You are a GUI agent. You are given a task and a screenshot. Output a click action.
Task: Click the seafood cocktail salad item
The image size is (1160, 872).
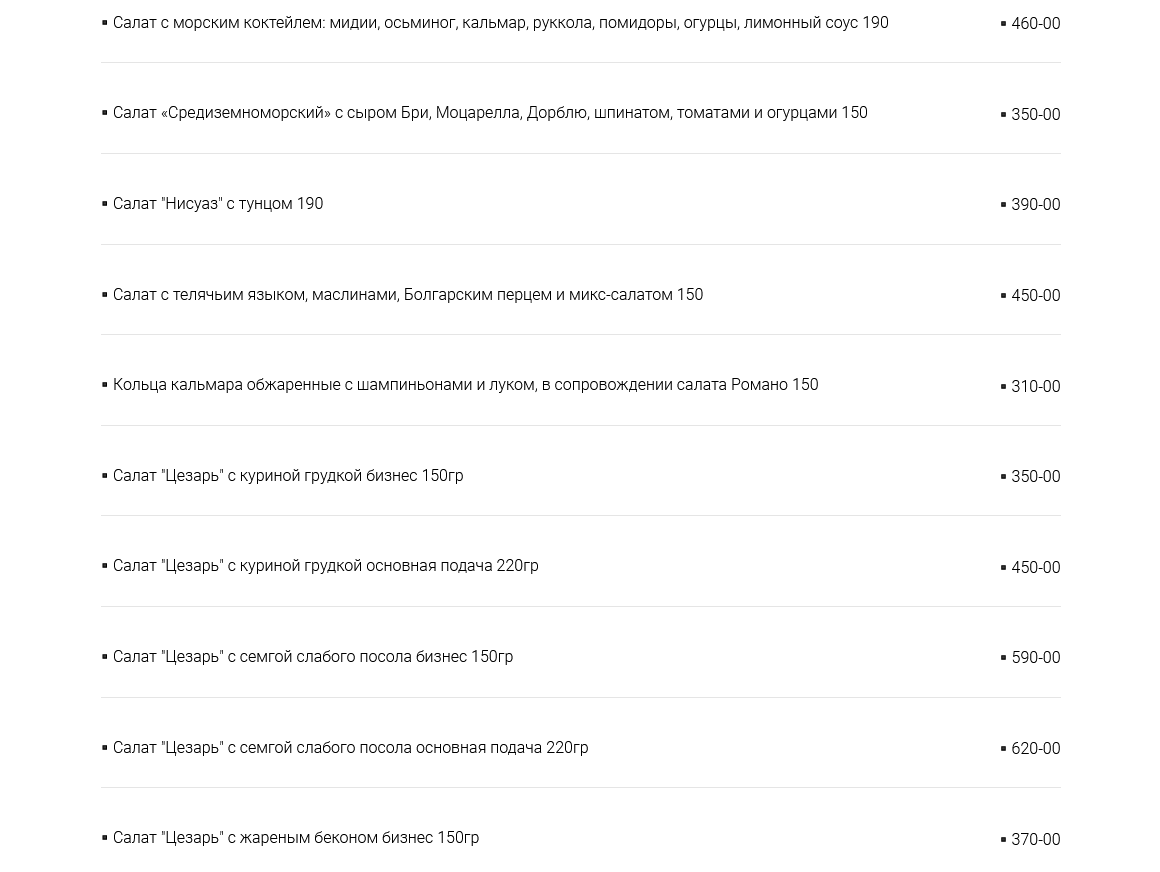500,23
